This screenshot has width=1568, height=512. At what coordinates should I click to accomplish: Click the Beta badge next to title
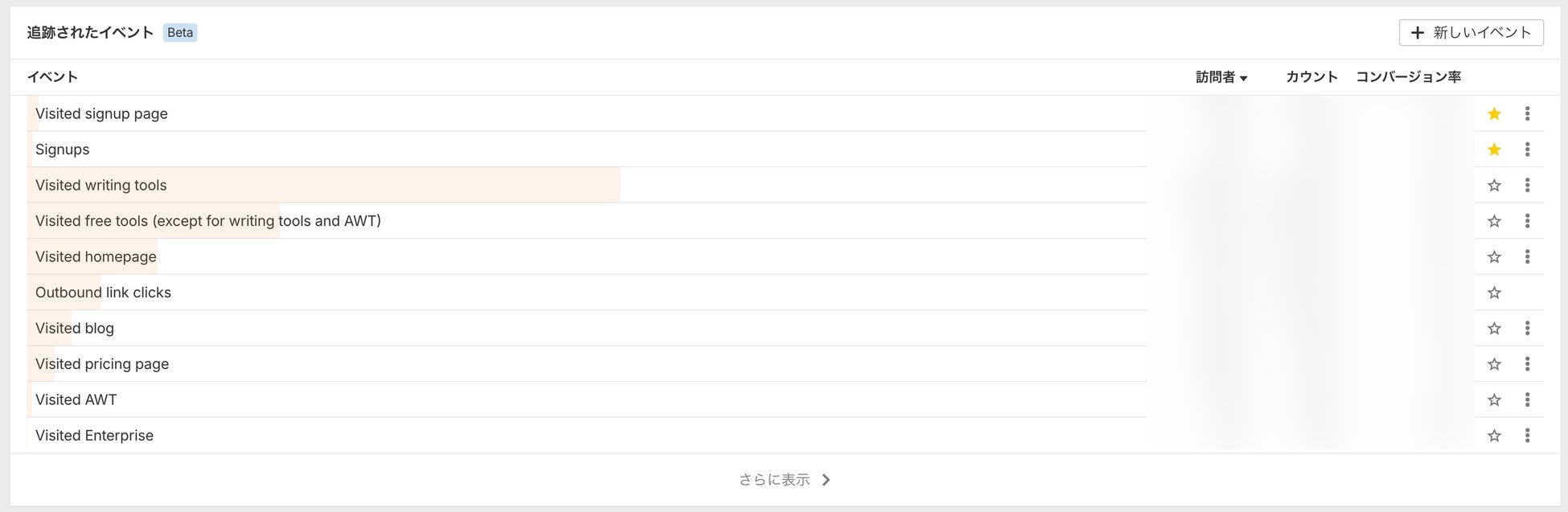point(180,33)
